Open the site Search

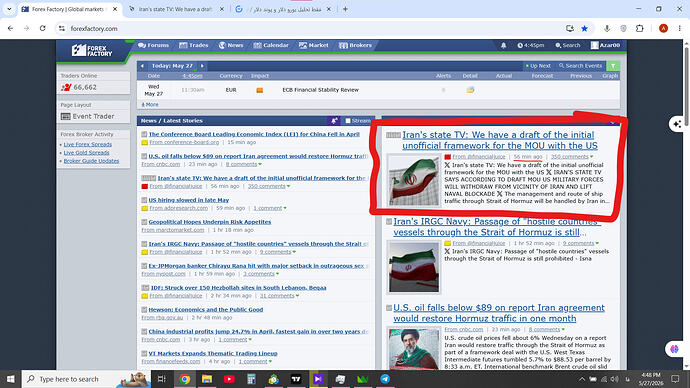[568, 45]
